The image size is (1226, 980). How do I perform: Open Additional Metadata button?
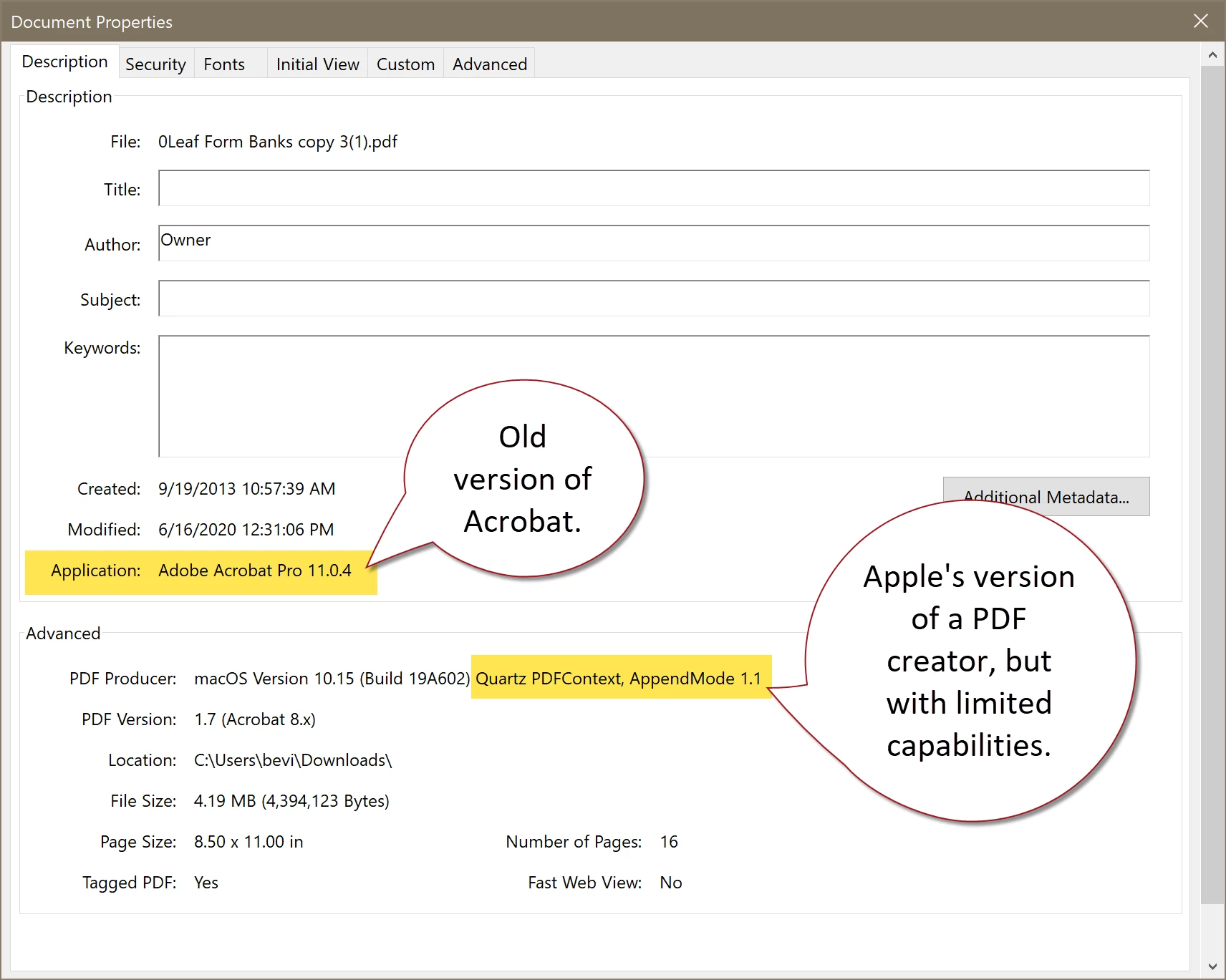pyautogui.click(x=1046, y=496)
